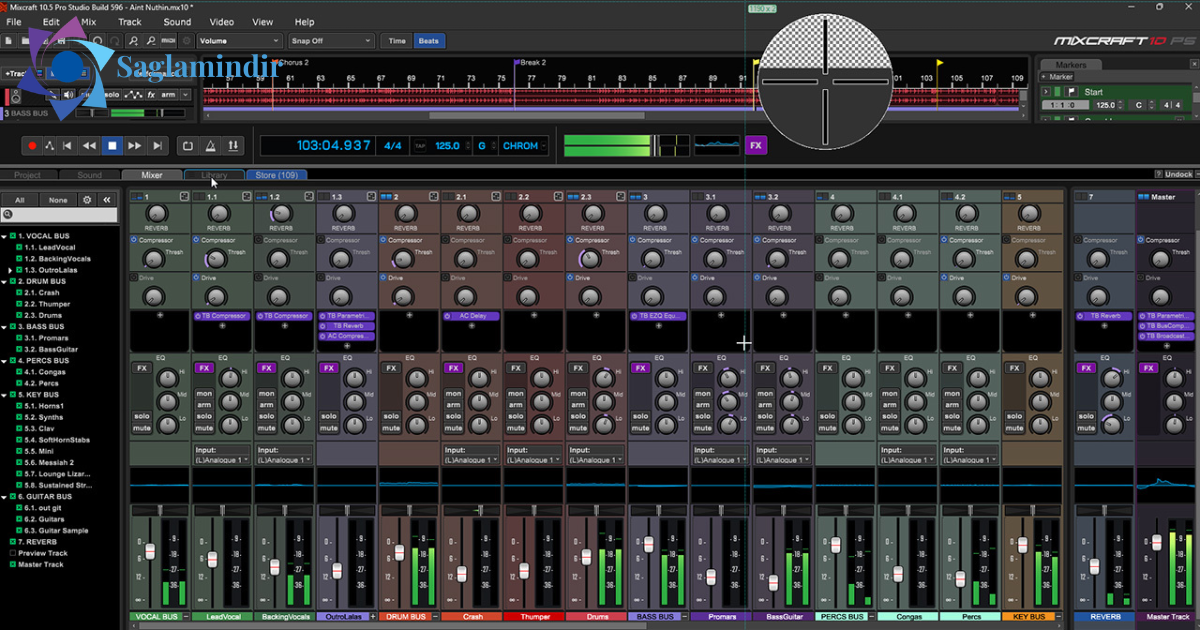The height and width of the screenshot is (630, 1200).
Task: Click the TB Reverb effect on channel 7
Action: pyautogui.click(x=1104, y=315)
